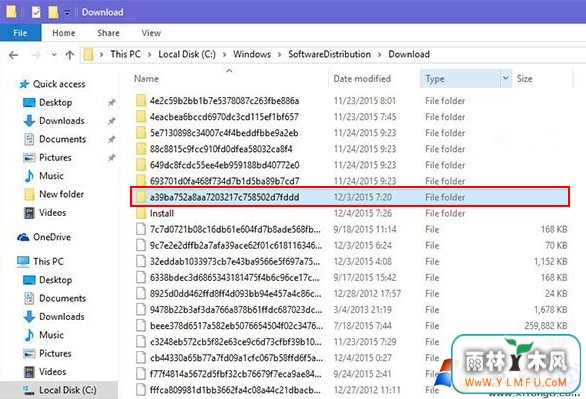This screenshot has height=399, width=586.
Task: Expand chevron after SoftwareDistribution breadcrumb
Action: coord(379,55)
